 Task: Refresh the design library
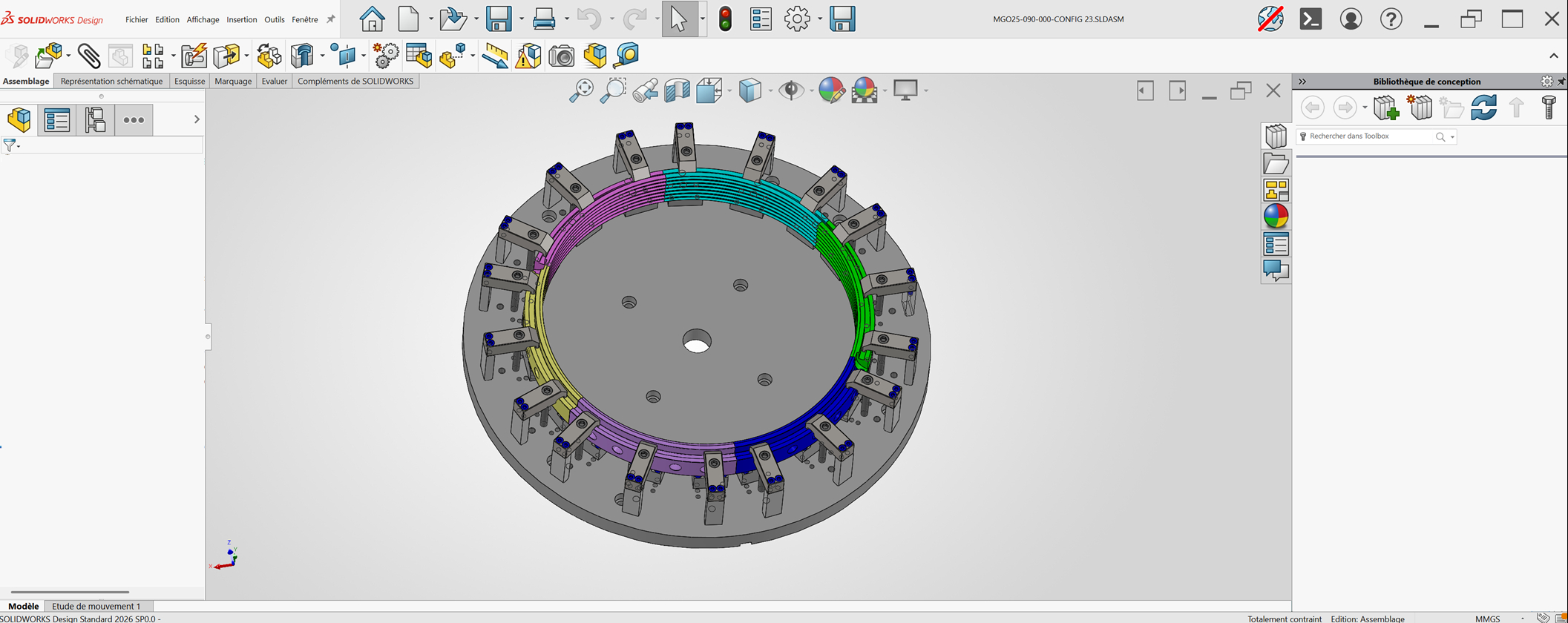[x=1483, y=108]
